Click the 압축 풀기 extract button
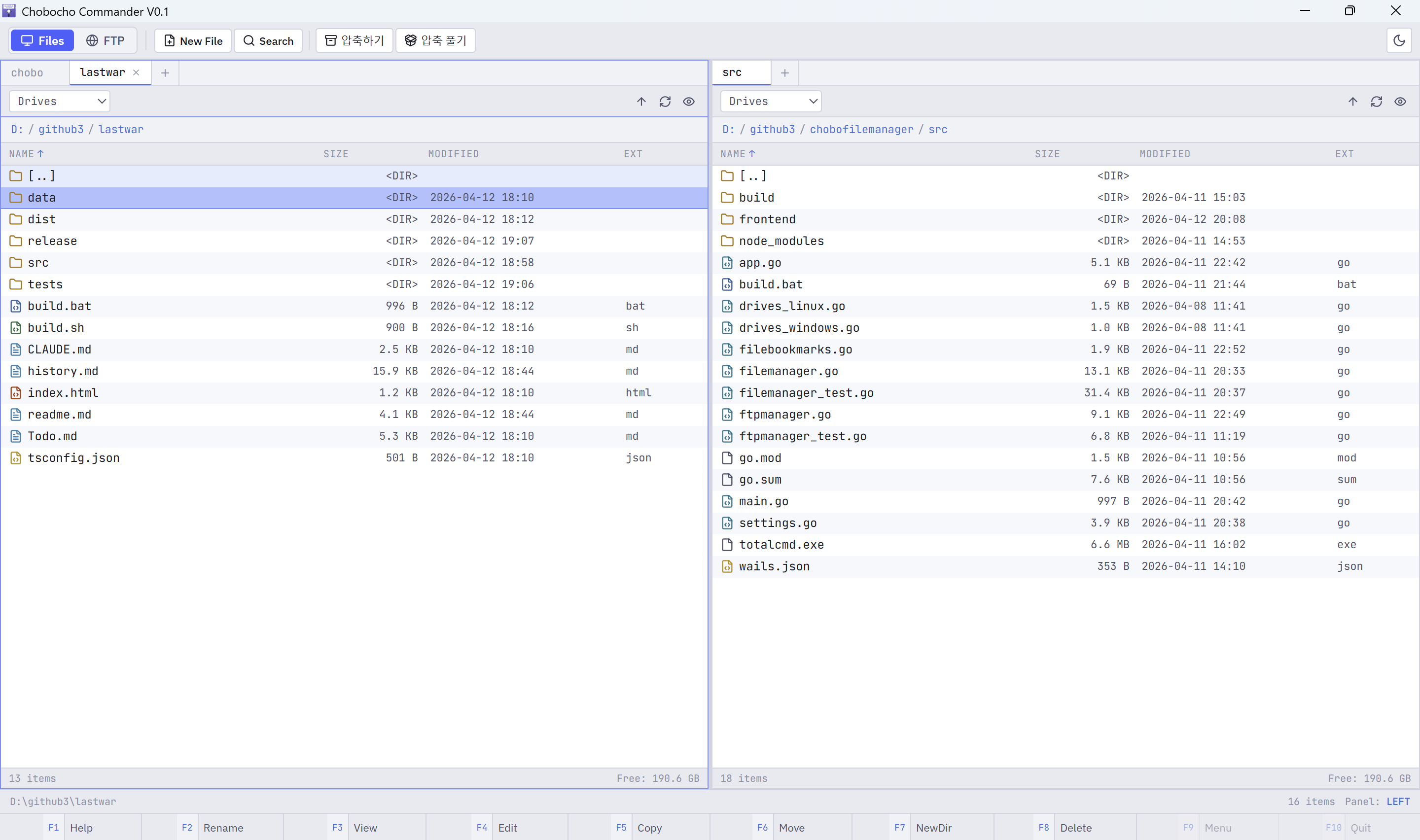Viewport: 1420px width, 840px height. (435, 41)
